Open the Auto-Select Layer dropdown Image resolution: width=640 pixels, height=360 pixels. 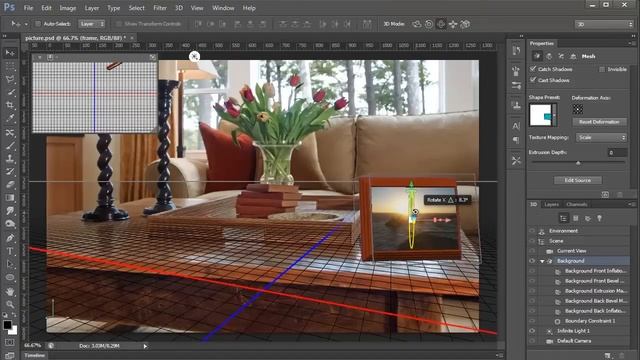point(92,24)
